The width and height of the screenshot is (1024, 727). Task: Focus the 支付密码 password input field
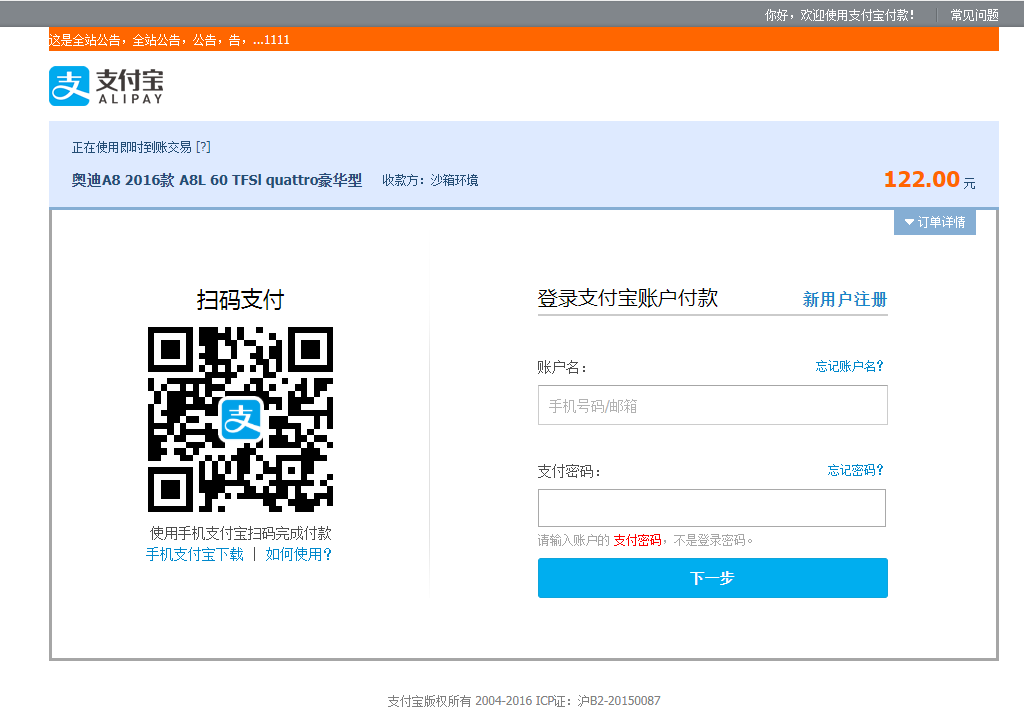click(x=712, y=508)
